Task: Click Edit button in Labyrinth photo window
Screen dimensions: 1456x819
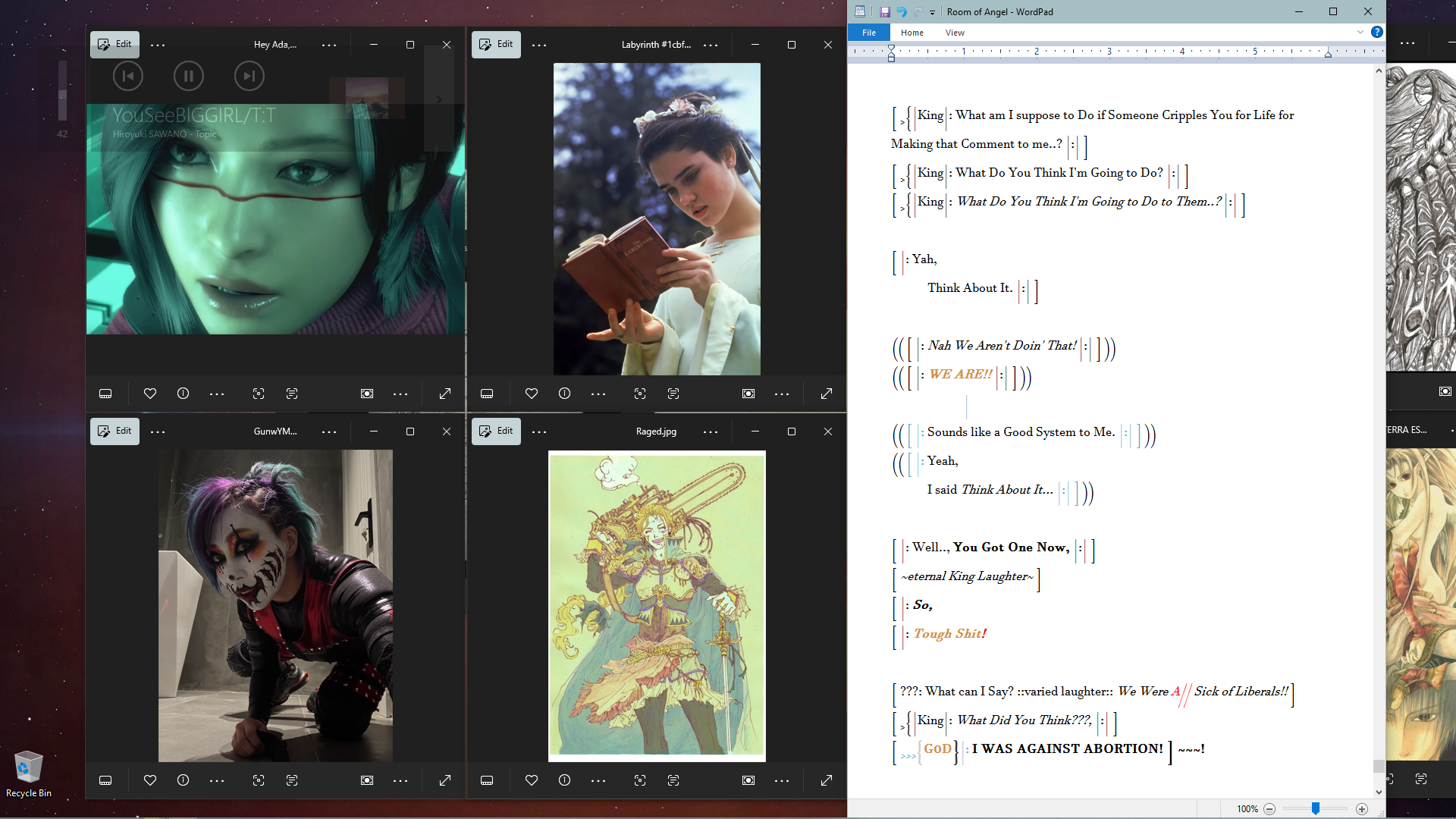Action: (x=496, y=44)
